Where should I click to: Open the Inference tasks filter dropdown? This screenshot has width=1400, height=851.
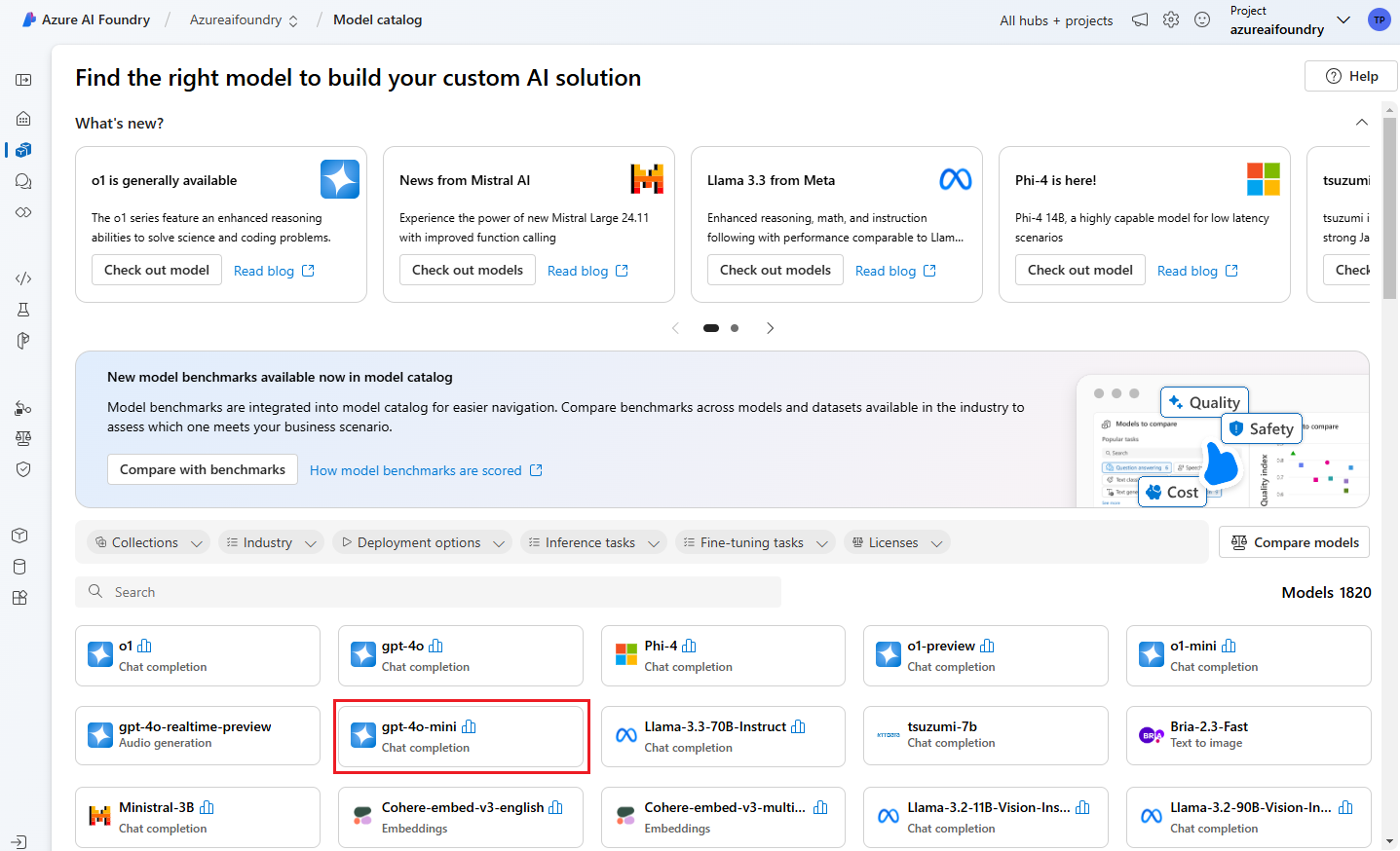tap(593, 542)
